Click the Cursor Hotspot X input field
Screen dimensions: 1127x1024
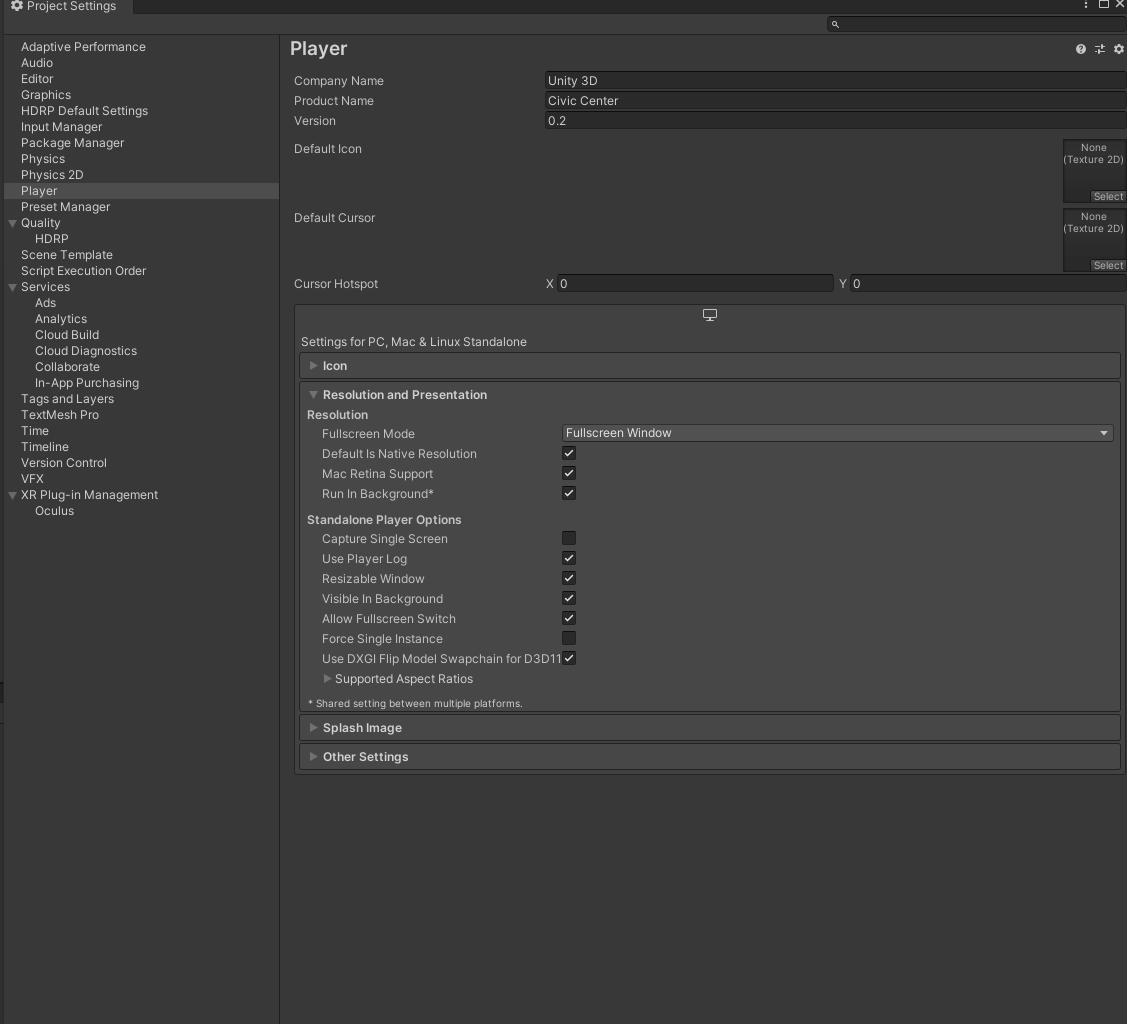pyautogui.click(x=693, y=283)
